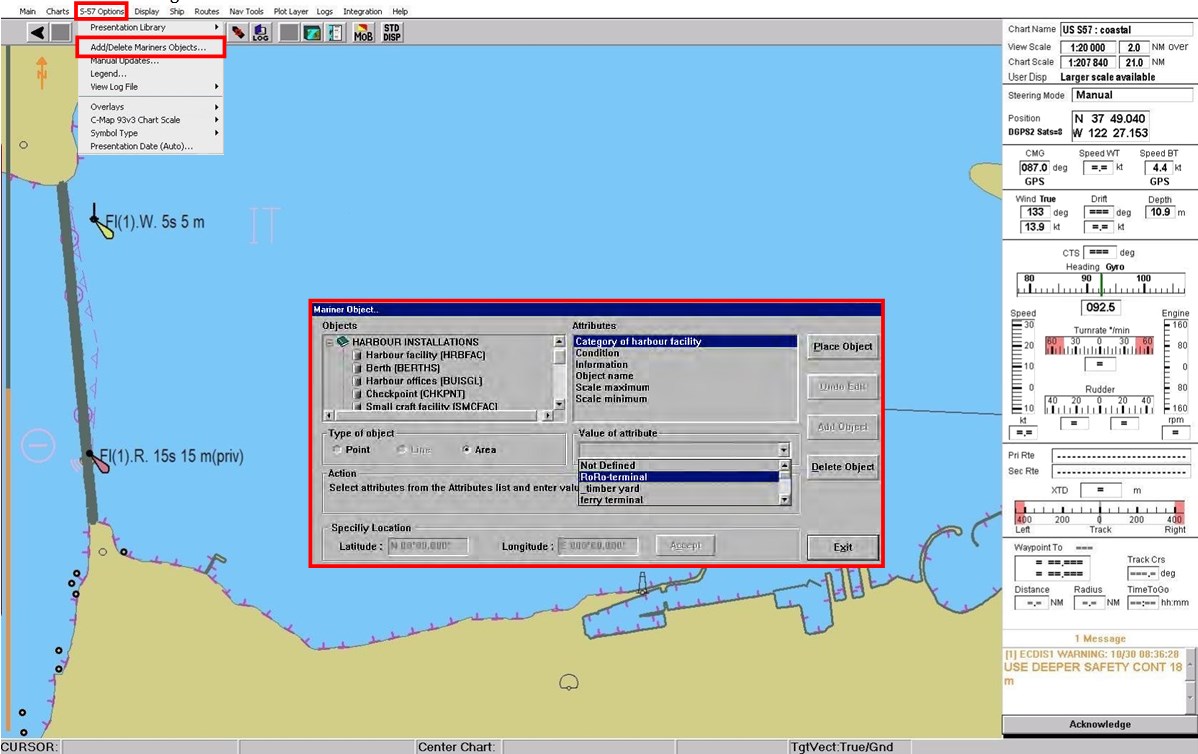Choose Manual Updates menu entry

click(151, 61)
